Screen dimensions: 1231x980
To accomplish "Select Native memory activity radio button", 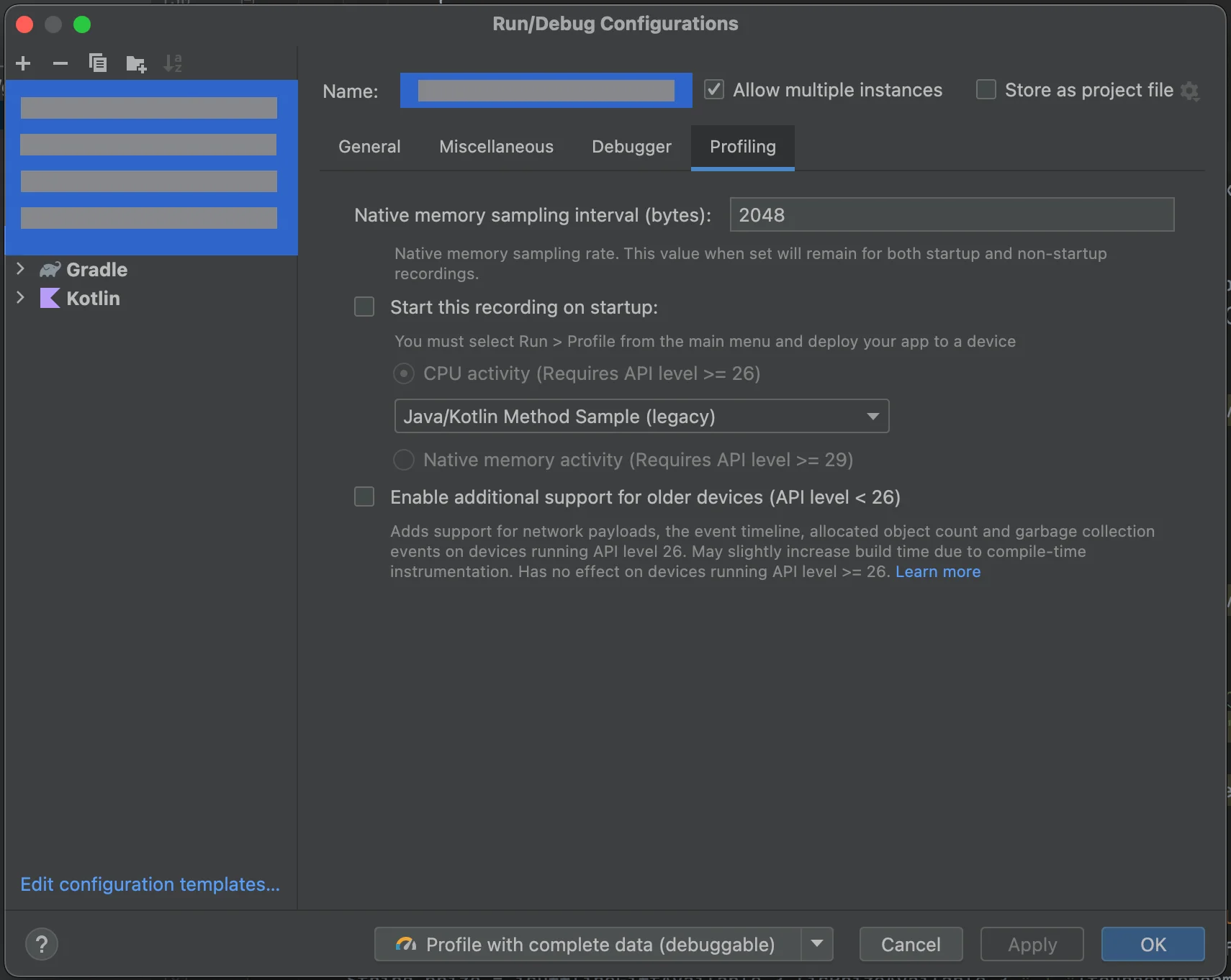I will (404, 460).
